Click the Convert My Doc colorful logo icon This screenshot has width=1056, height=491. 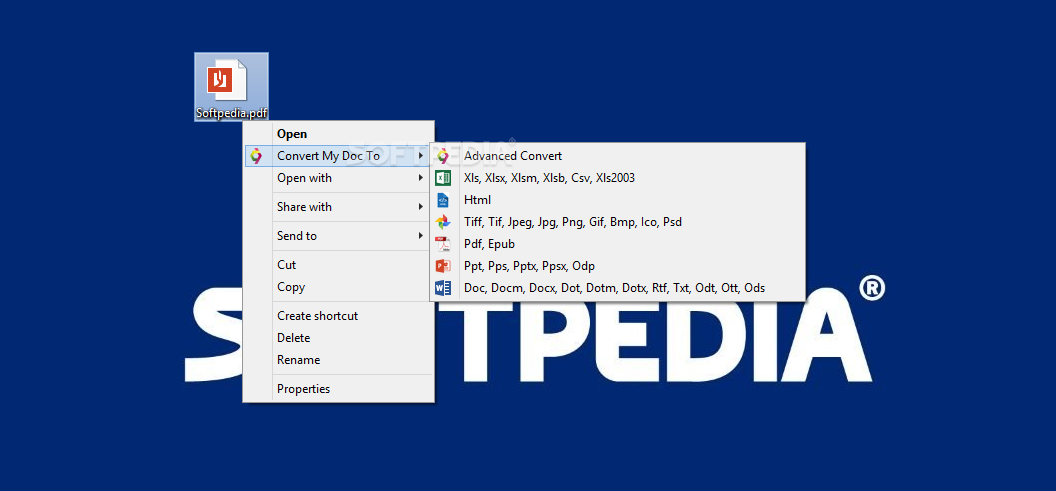tap(255, 156)
